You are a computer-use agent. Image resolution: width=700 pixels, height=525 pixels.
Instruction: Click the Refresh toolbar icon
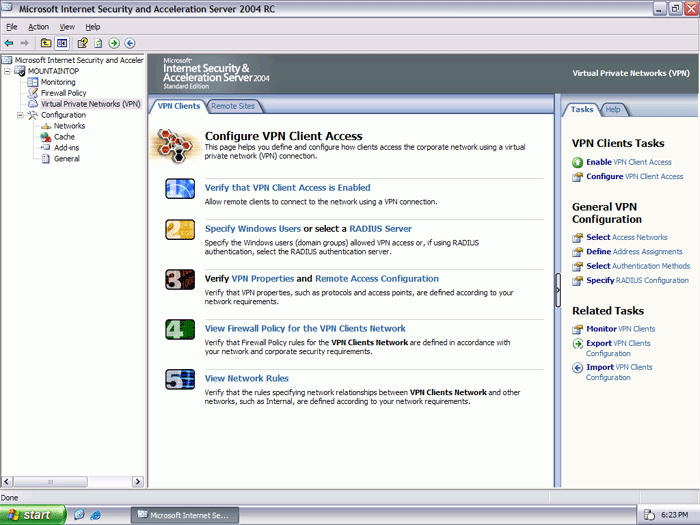point(98,43)
